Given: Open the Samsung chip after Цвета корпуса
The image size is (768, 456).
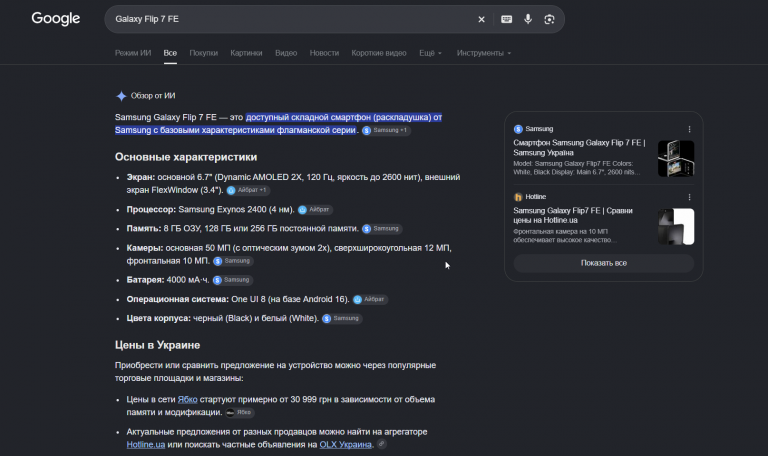Looking at the screenshot, I should pos(342,318).
